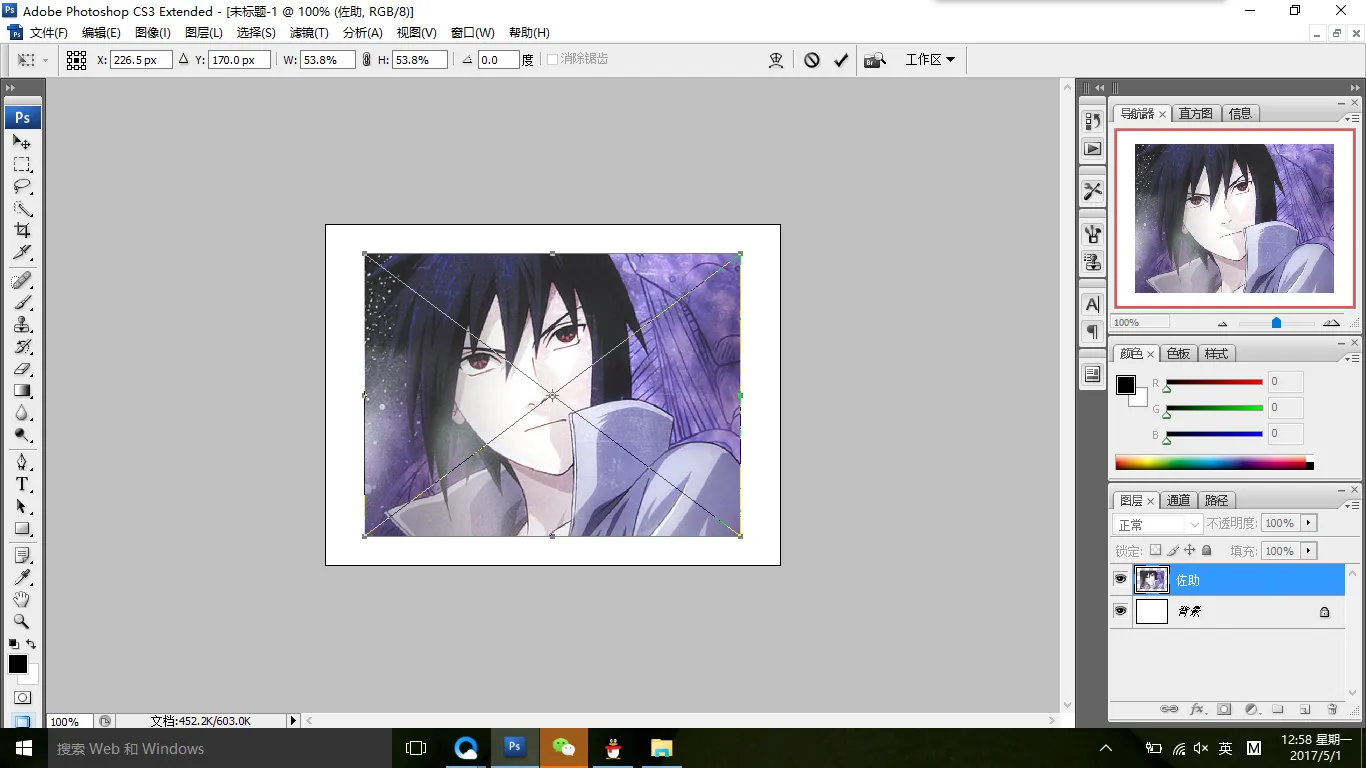Open the Brushes panel from the dock
Image resolution: width=1366 pixels, height=768 pixels.
click(x=1093, y=234)
